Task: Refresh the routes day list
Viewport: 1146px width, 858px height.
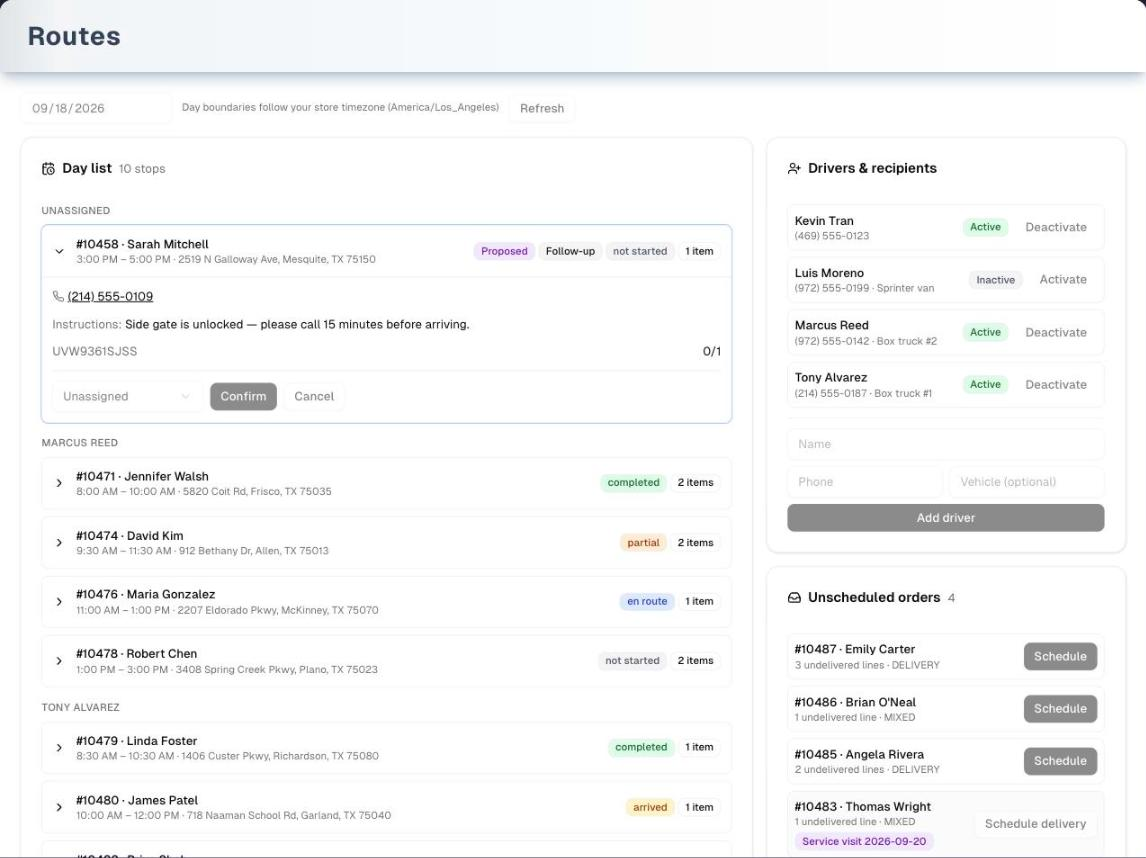Action: tap(542, 108)
